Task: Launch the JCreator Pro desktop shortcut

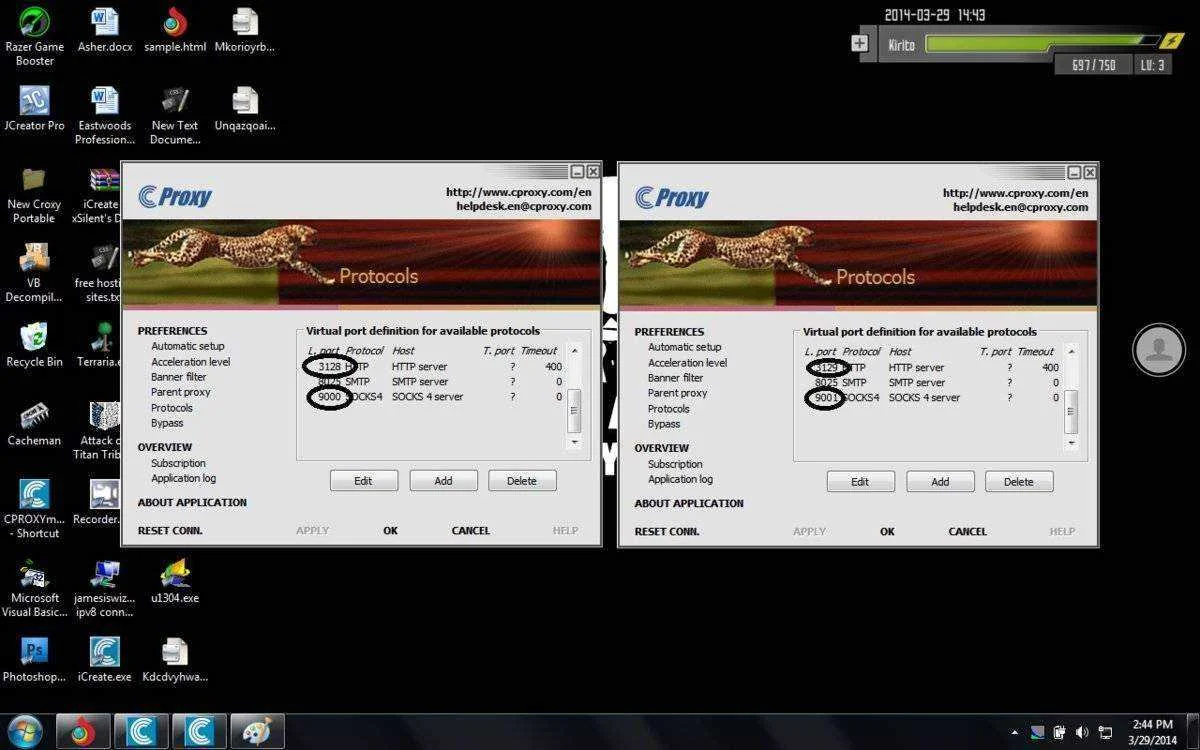Action: 34,109
